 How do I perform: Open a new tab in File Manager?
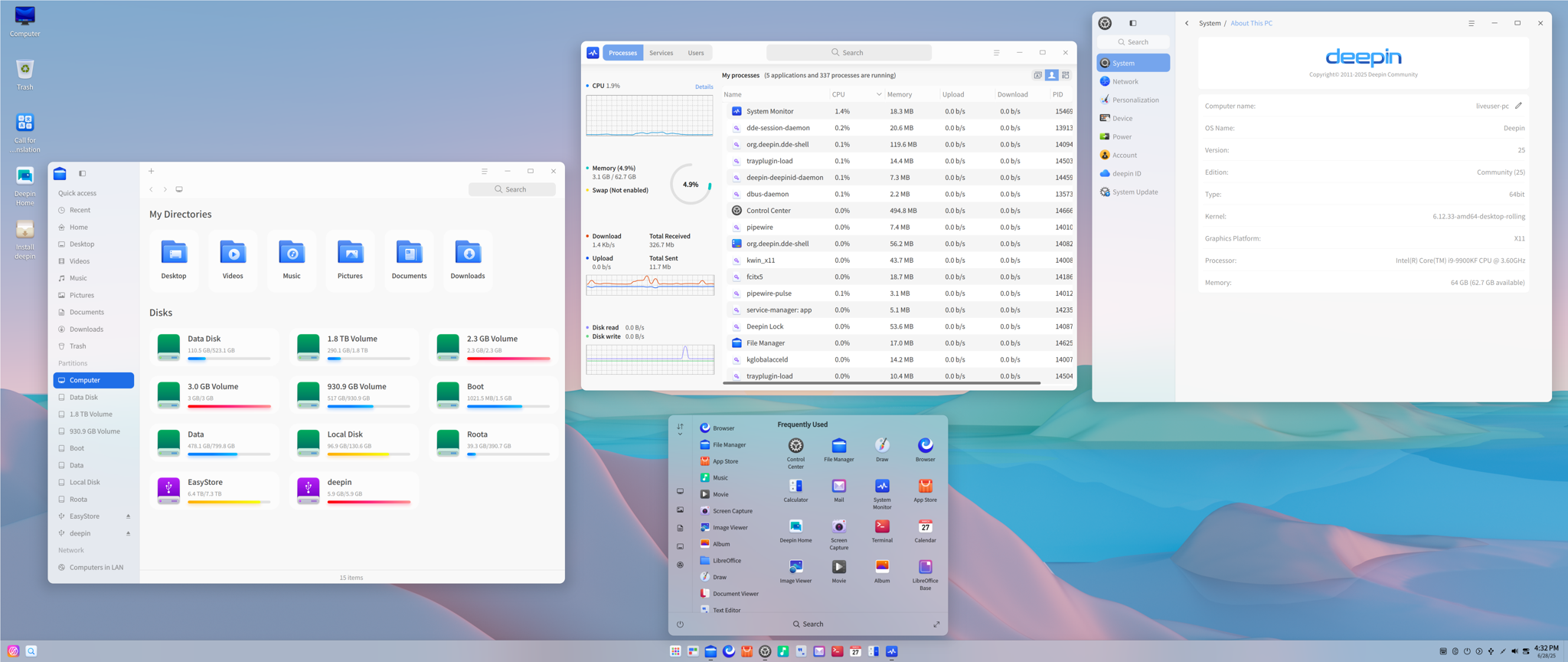151,171
